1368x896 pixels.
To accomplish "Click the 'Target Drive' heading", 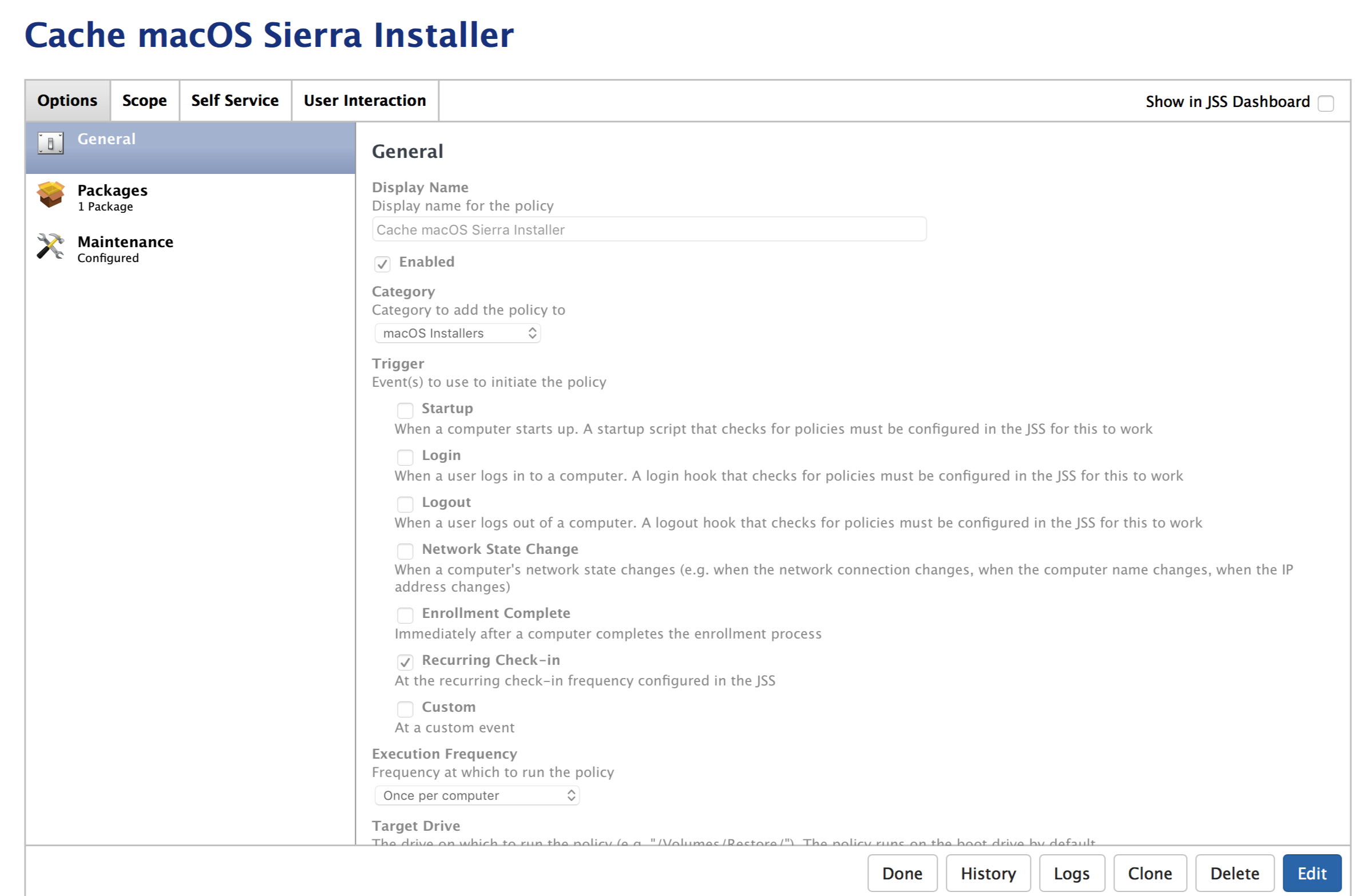I will tap(416, 826).
